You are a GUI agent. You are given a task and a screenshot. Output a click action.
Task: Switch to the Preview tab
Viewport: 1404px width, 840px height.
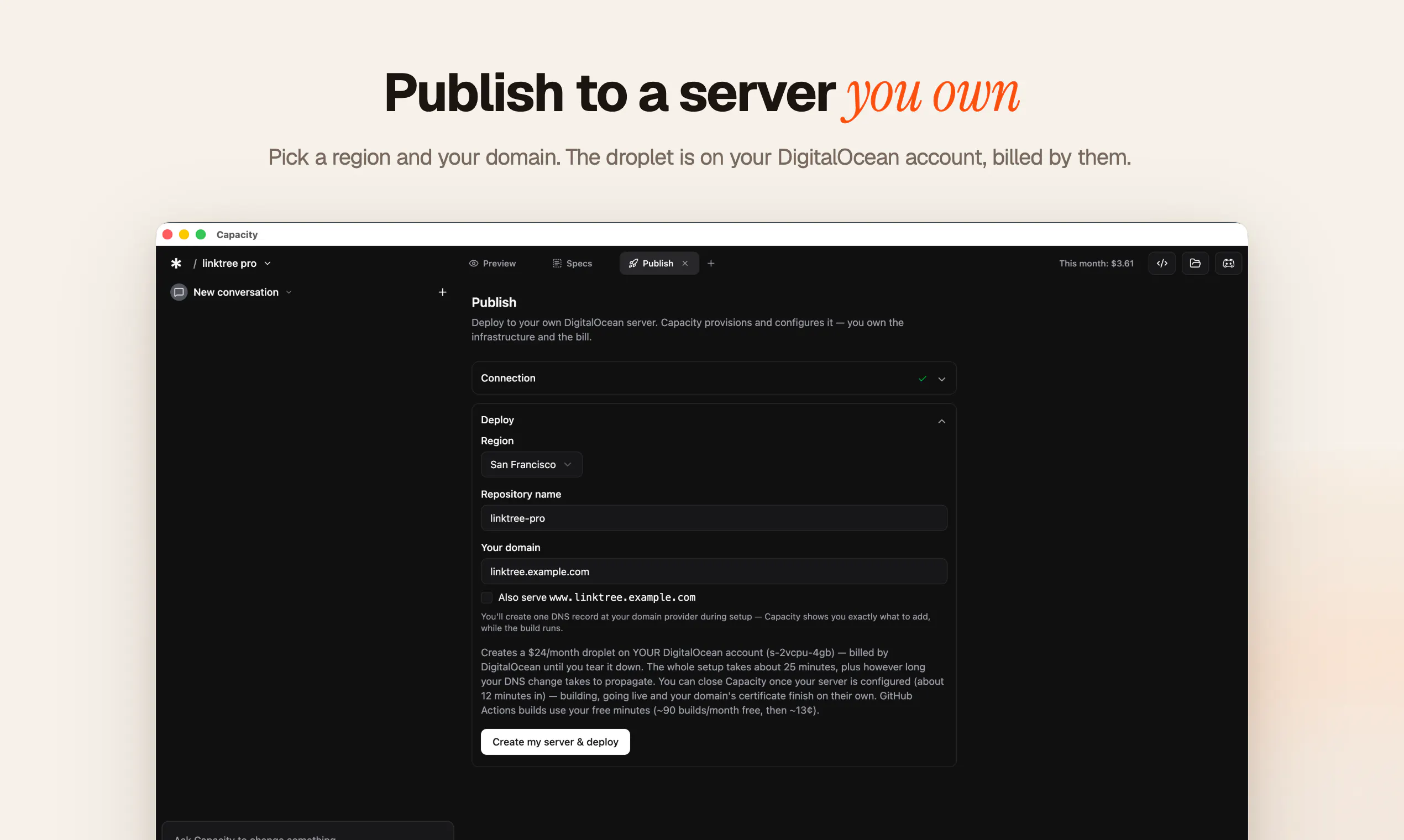point(493,263)
